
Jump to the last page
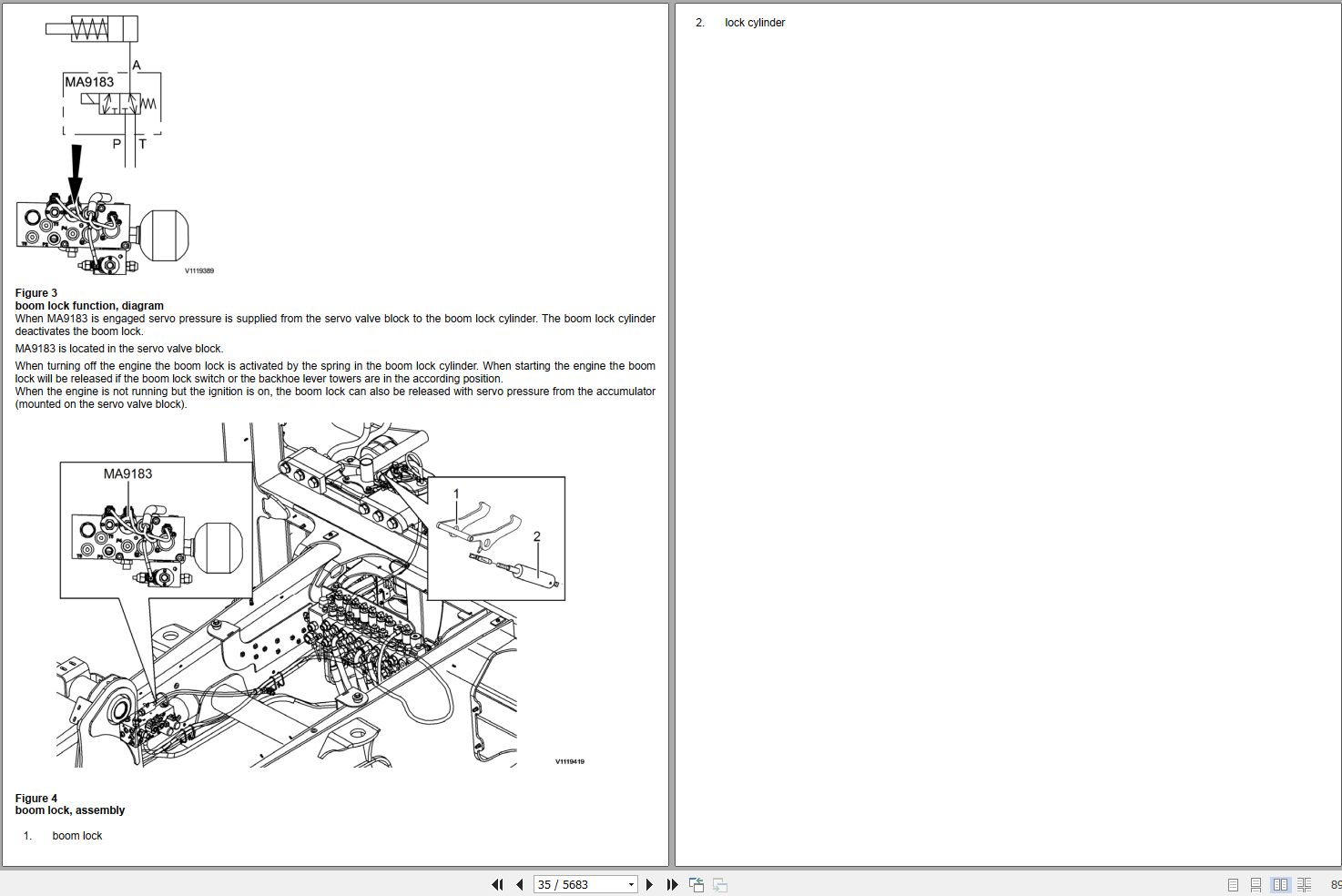(x=671, y=884)
